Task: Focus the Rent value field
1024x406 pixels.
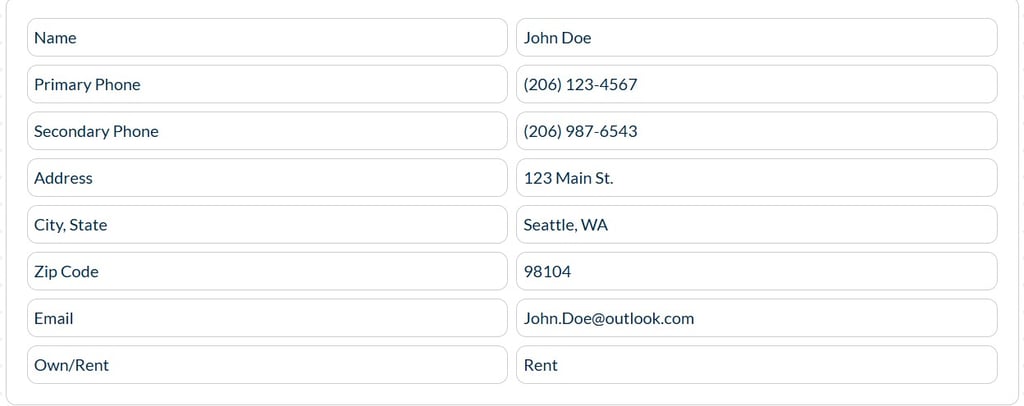Action: 756,365
